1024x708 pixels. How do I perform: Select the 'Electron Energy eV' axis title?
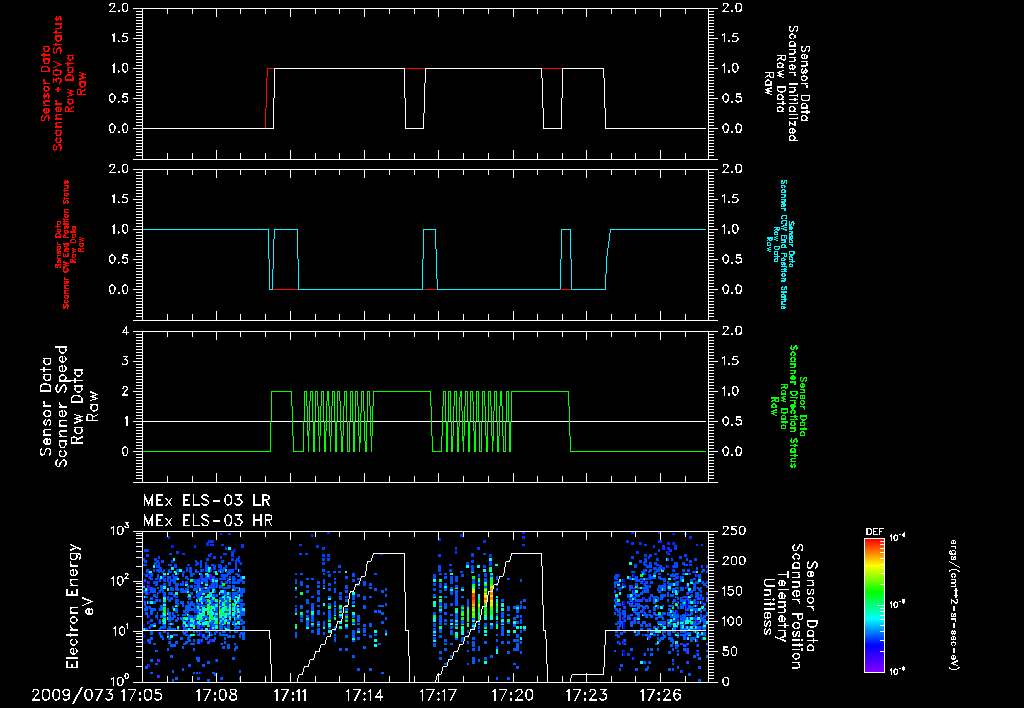click(x=81, y=606)
